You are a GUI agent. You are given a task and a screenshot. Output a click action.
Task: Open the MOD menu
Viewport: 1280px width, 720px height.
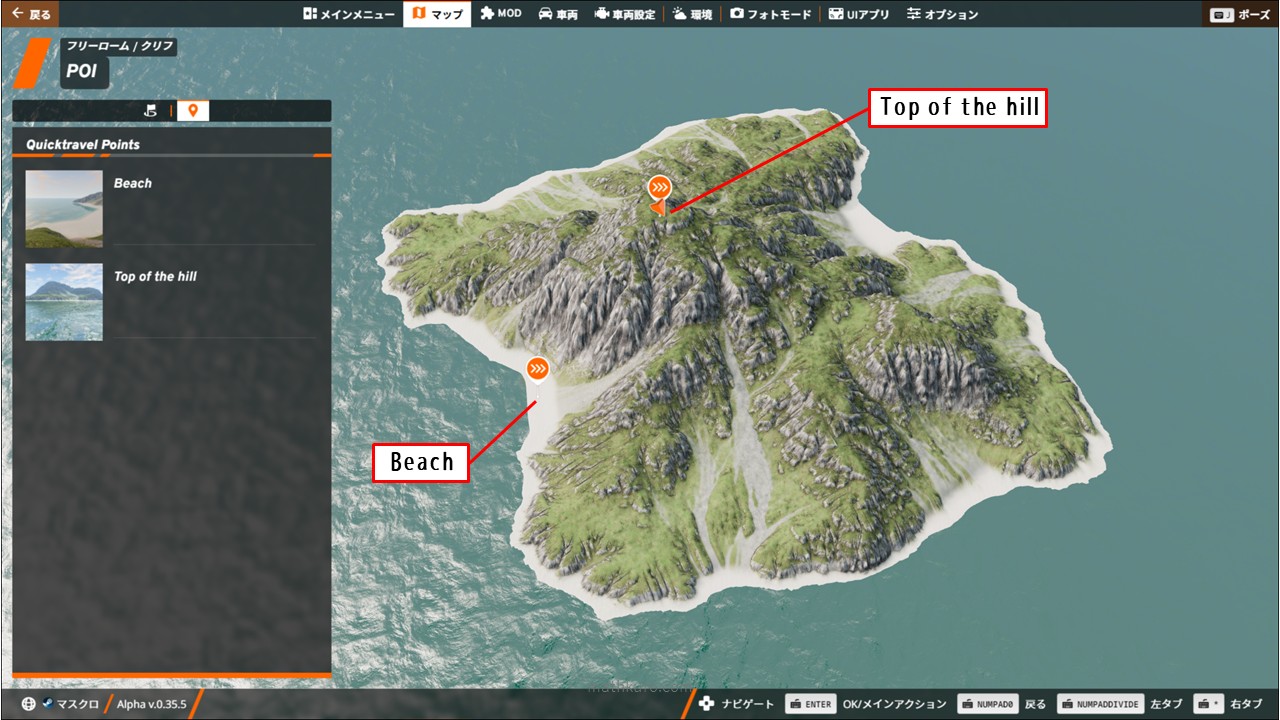(x=500, y=14)
